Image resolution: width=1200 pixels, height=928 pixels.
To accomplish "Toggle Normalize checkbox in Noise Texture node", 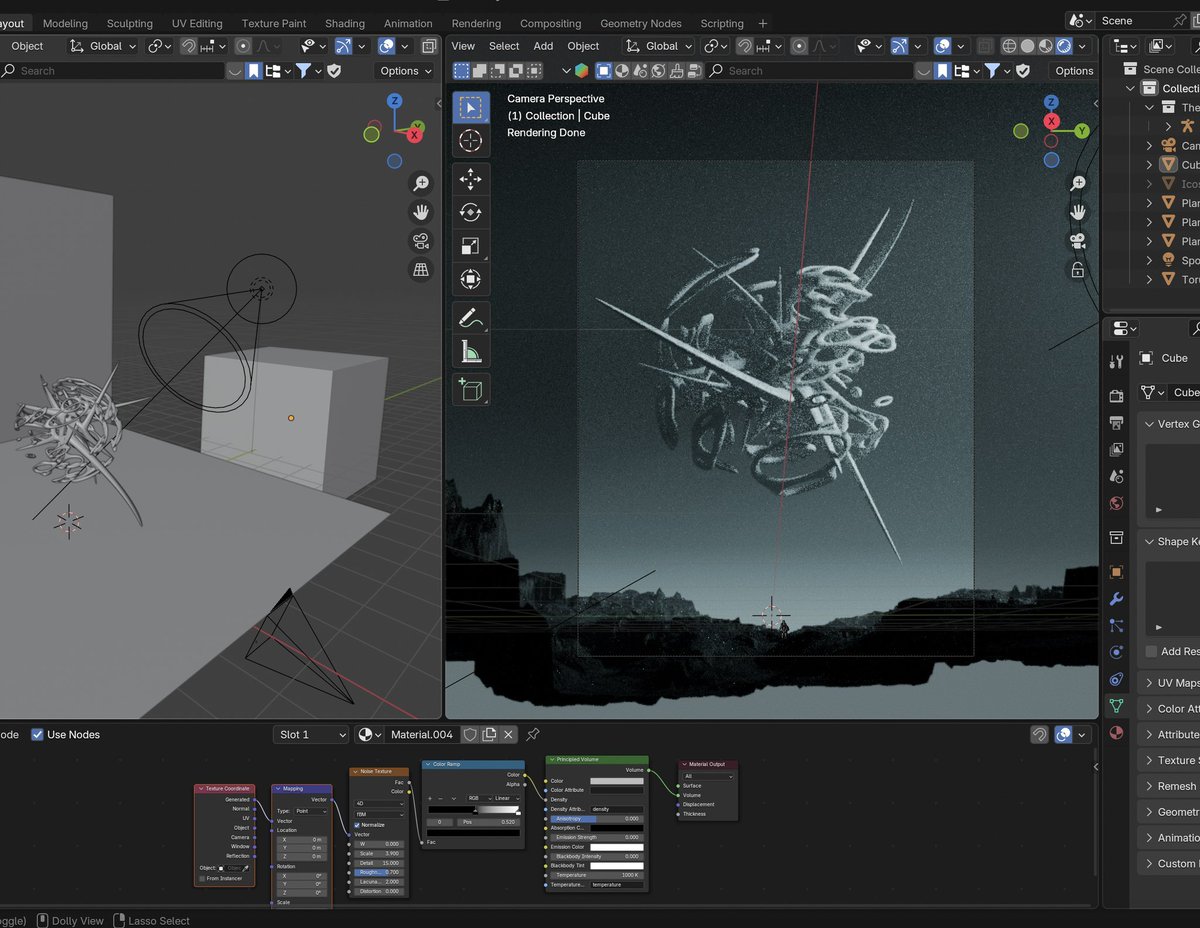I will click(357, 825).
